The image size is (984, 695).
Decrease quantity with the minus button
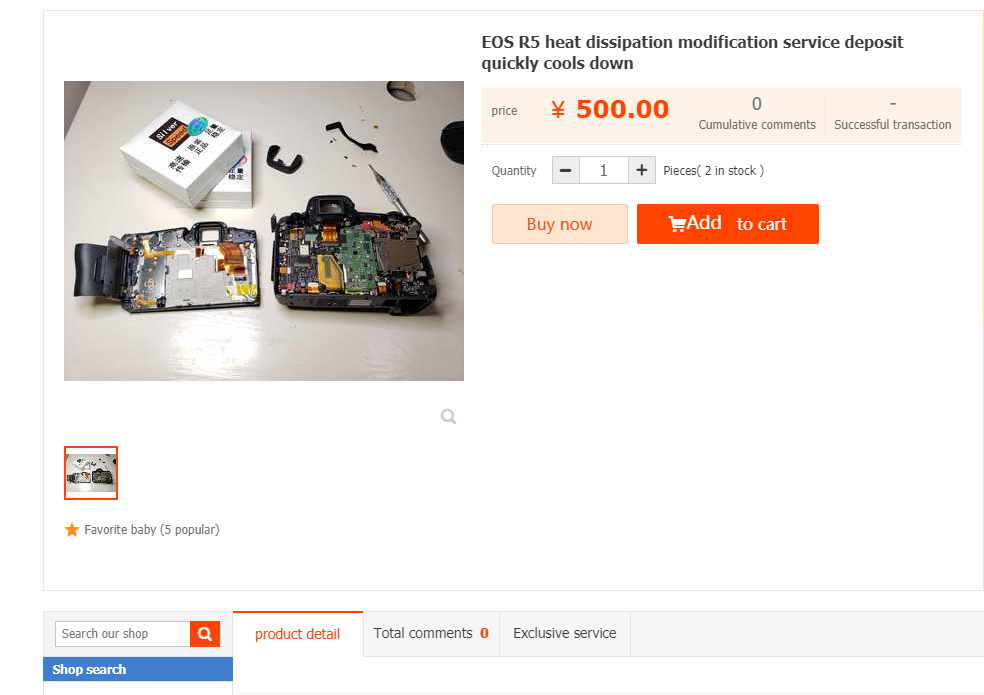click(x=565, y=170)
